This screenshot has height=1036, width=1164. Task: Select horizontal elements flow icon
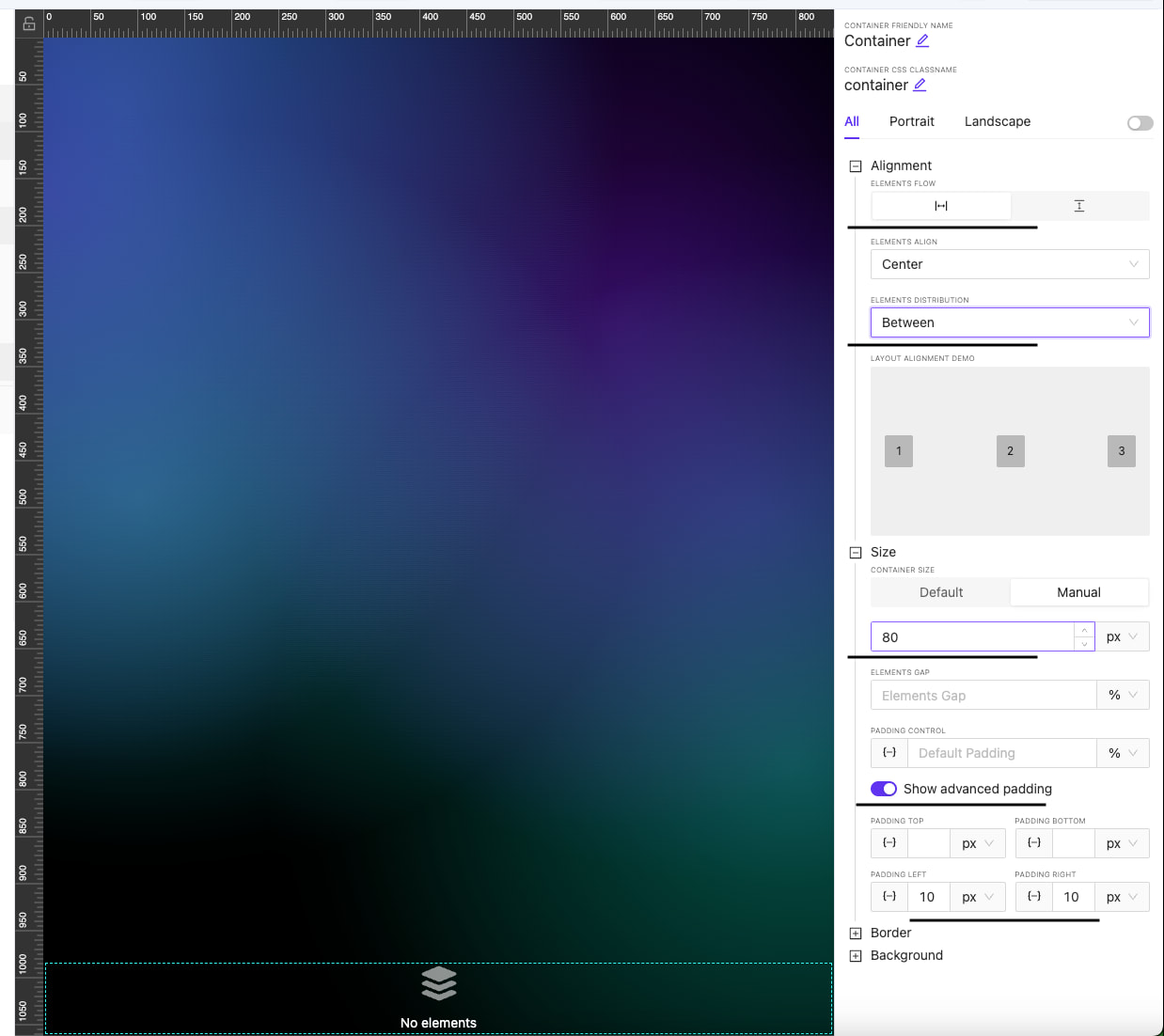940,206
